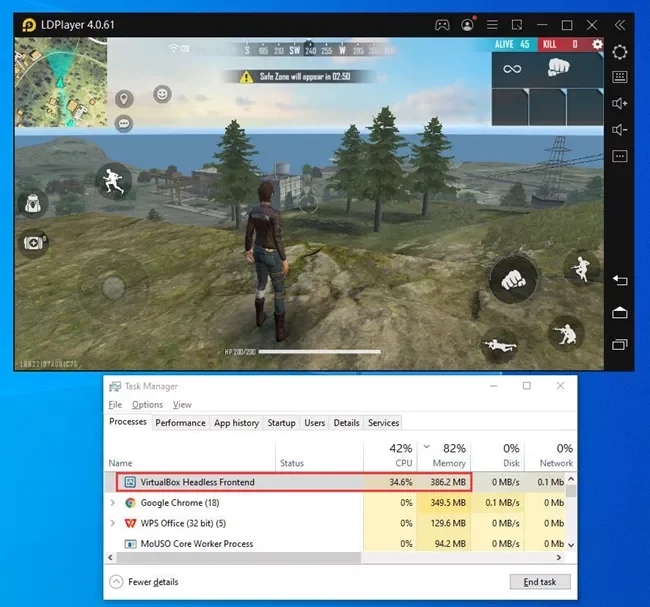This screenshot has height=607, width=650.
Task: Sort processes by the Memory column header
Action: 444,455
